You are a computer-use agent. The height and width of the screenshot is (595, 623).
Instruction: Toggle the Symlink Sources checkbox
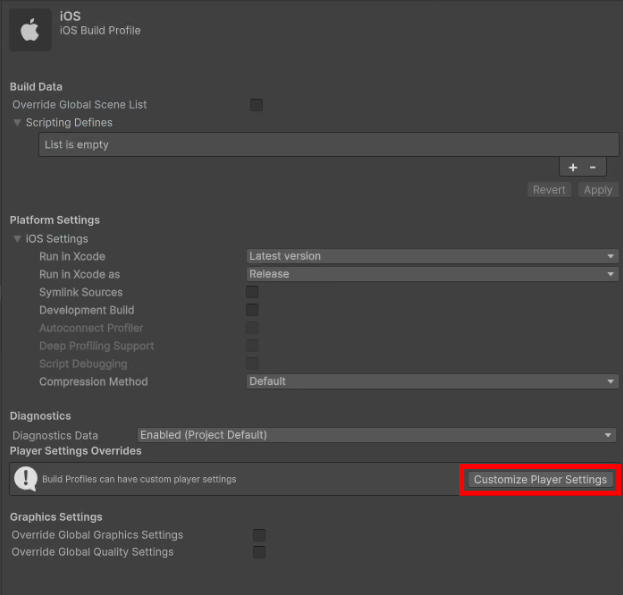click(x=252, y=292)
